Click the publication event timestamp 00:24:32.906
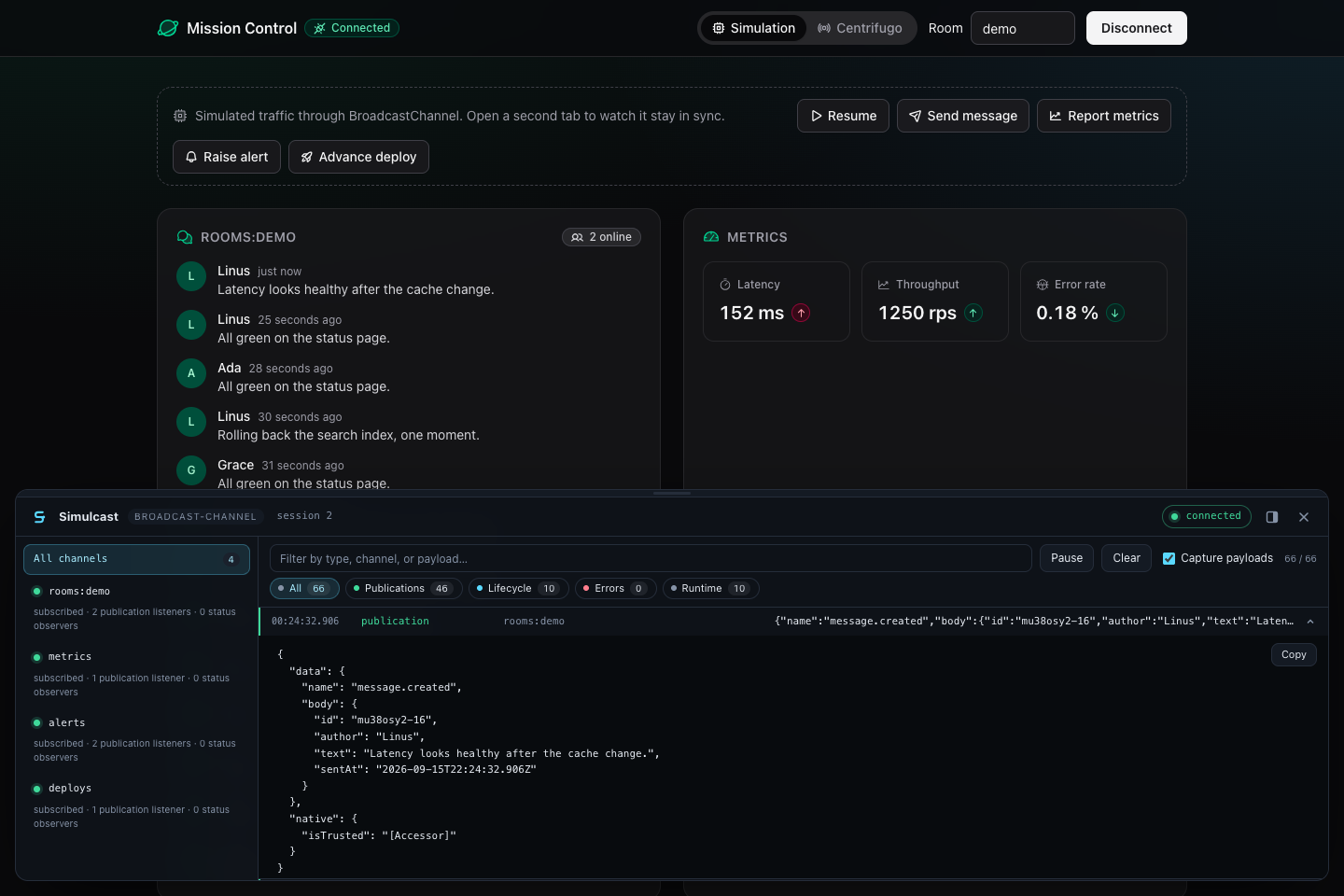The width and height of the screenshot is (1344, 896). coord(305,622)
